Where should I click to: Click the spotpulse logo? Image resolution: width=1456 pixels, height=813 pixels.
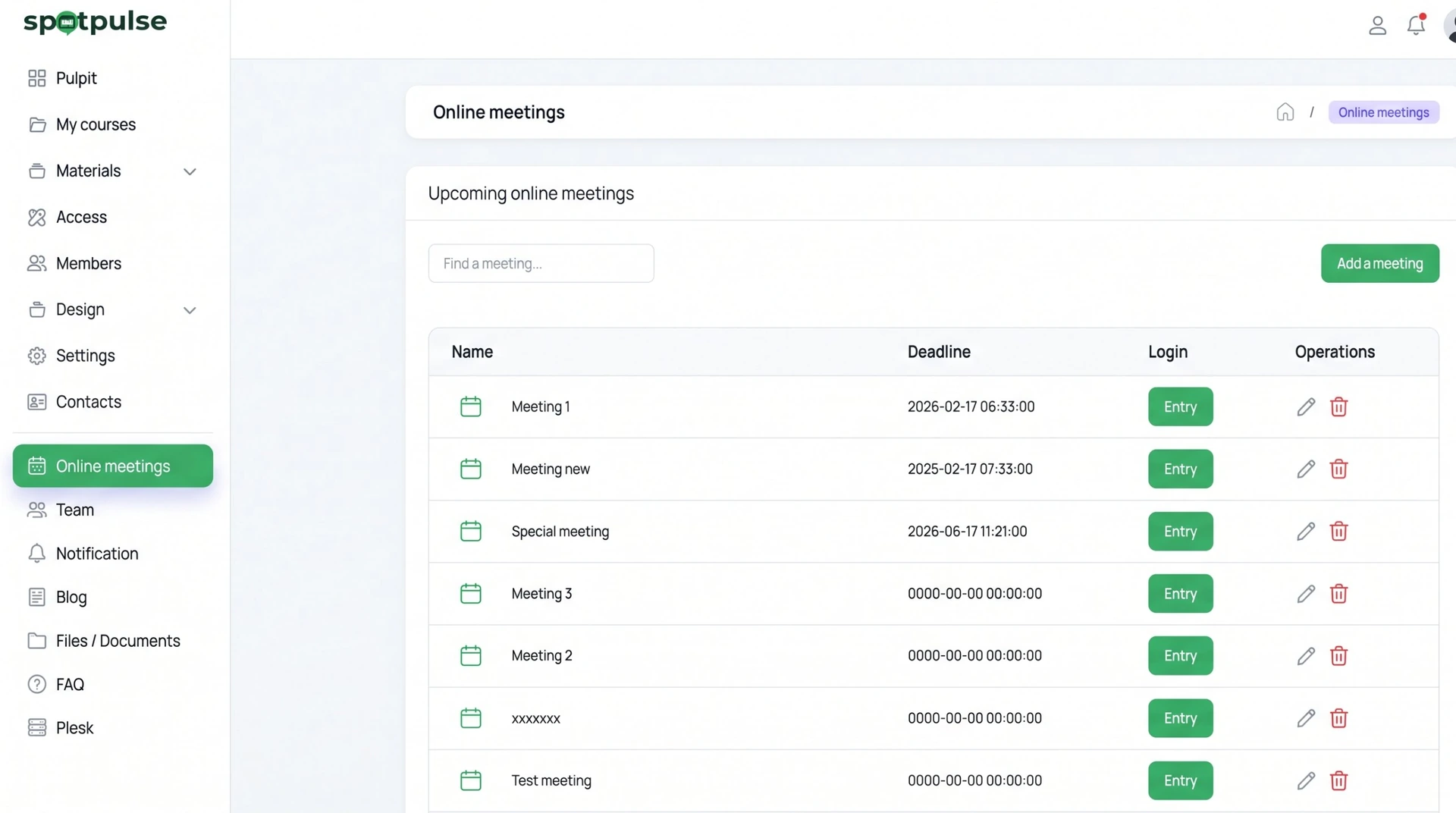(95, 22)
